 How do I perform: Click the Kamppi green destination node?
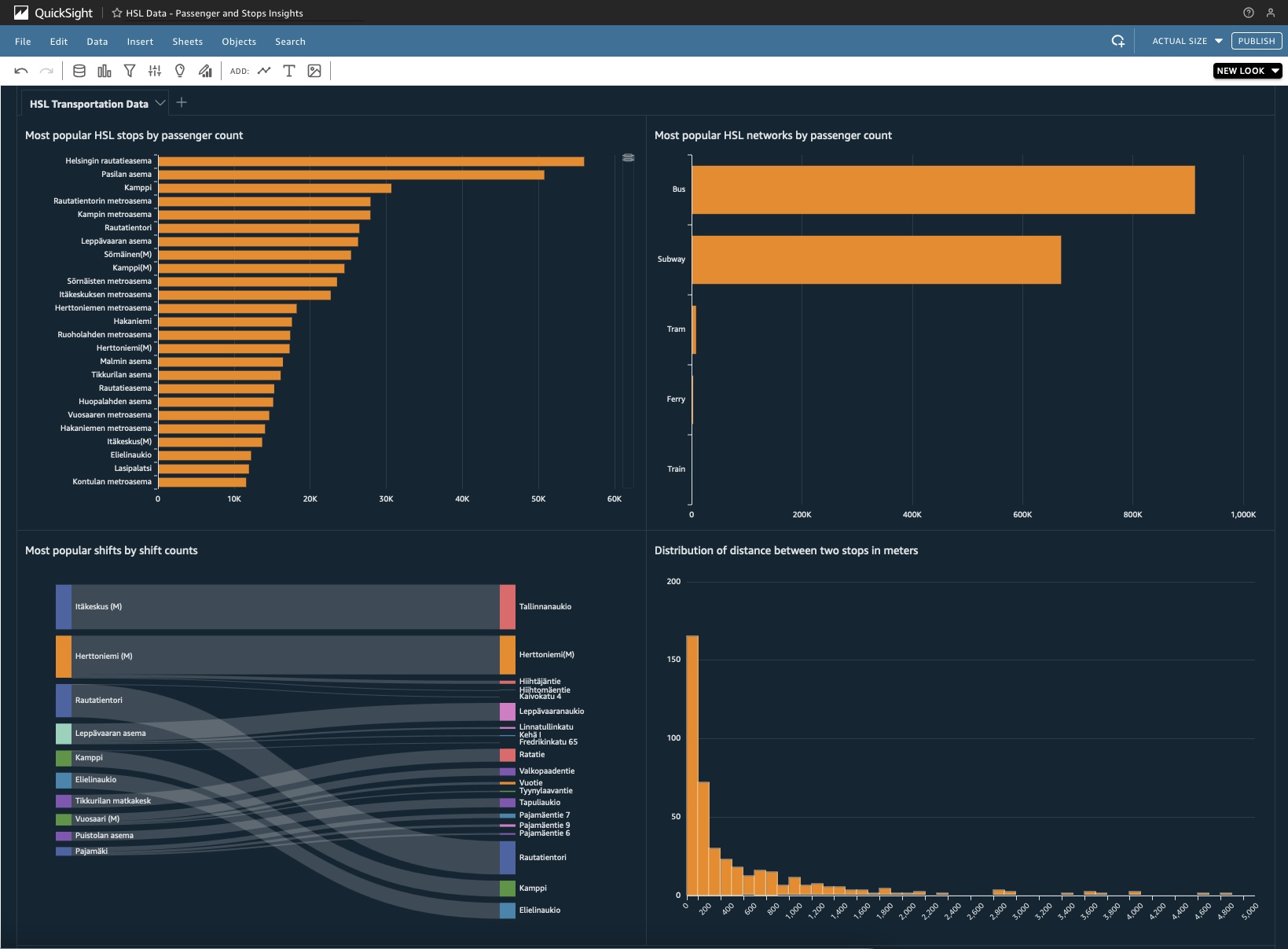click(x=508, y=888)
